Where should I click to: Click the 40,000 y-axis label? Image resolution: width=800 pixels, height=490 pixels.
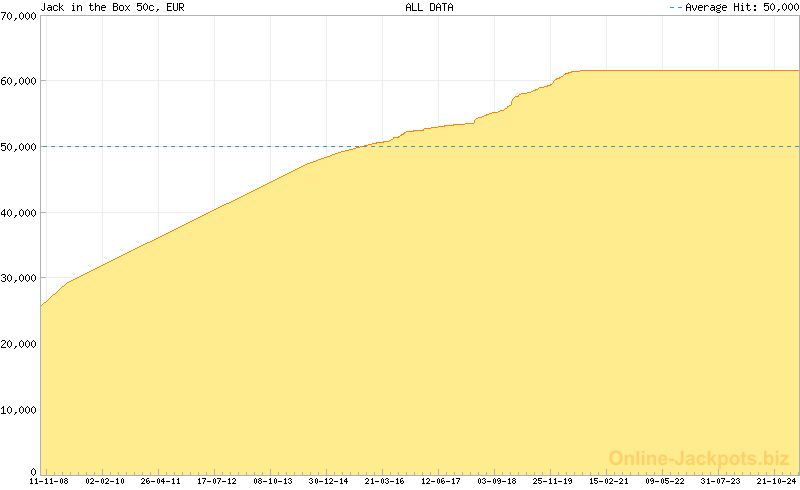point(19,213)
